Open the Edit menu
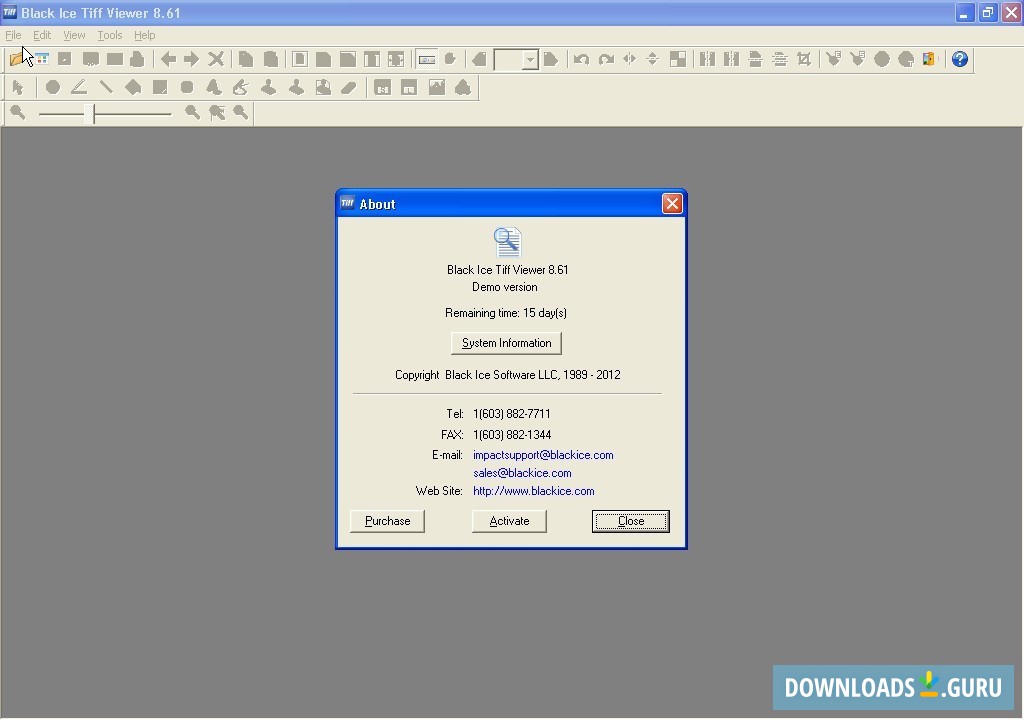Screen dimensions: 1024x720 tap(42, 35)
